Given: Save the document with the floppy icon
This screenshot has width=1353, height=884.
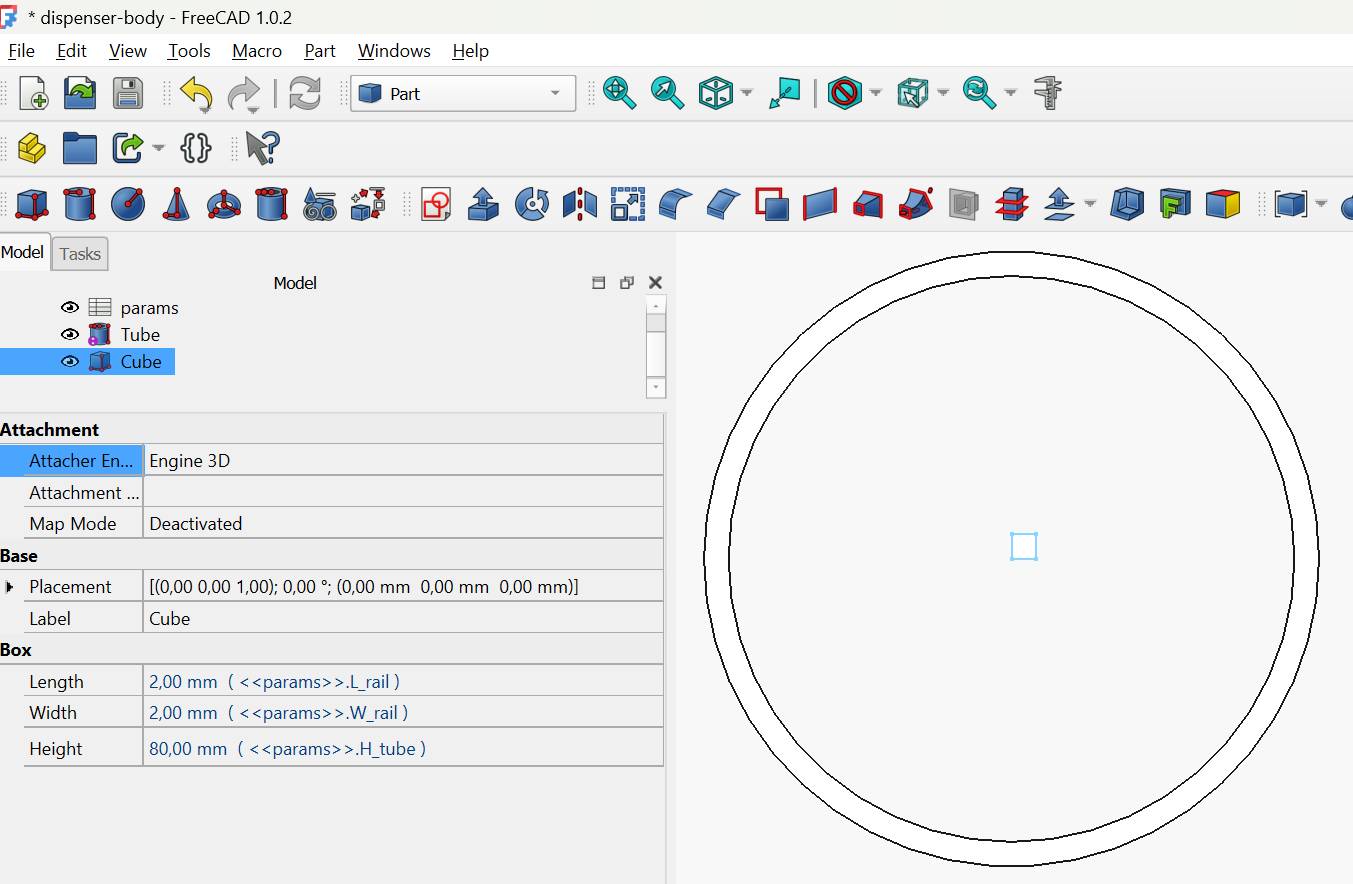Looking at the screenshot, I should click(x=128, y=94).
